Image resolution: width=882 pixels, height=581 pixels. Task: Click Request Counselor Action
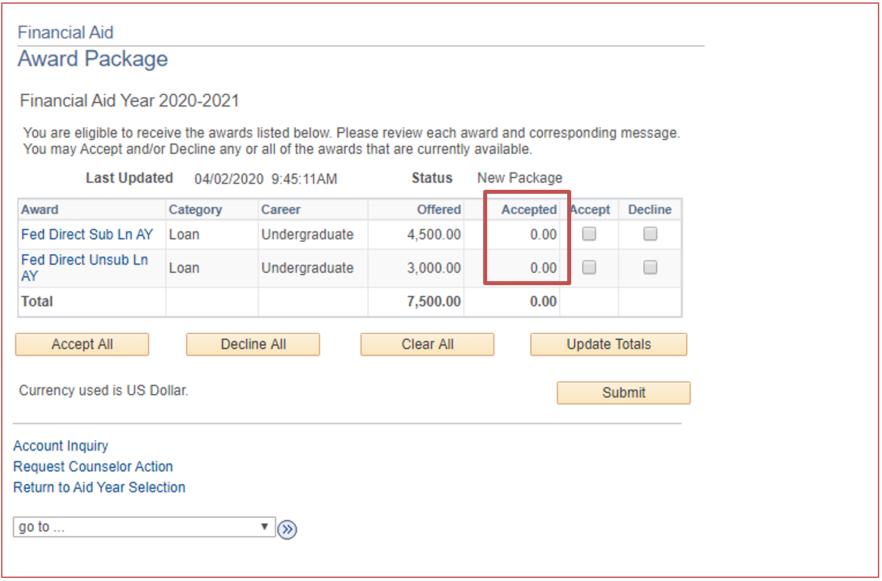click(x=92, y=467)
